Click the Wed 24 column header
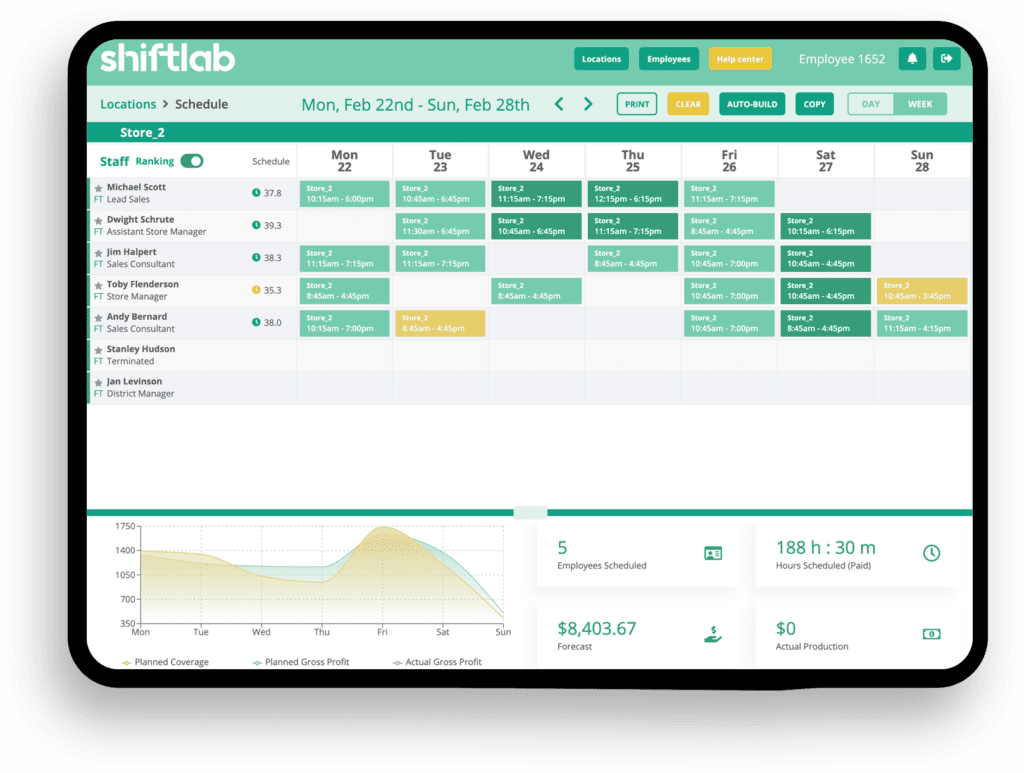1024x773 pixels. tap(536, 161)
